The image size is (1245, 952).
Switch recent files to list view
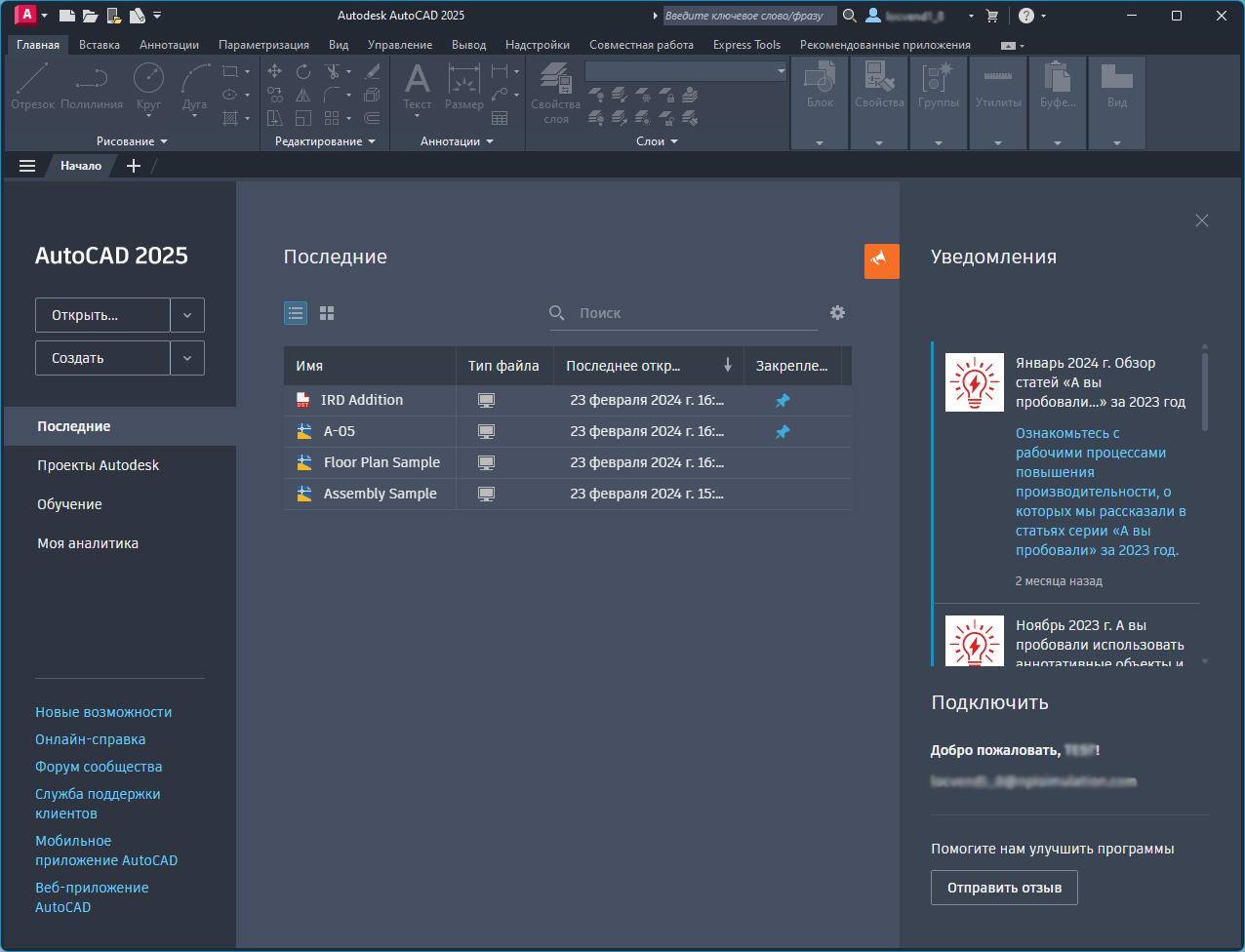[x=296, y=313]
